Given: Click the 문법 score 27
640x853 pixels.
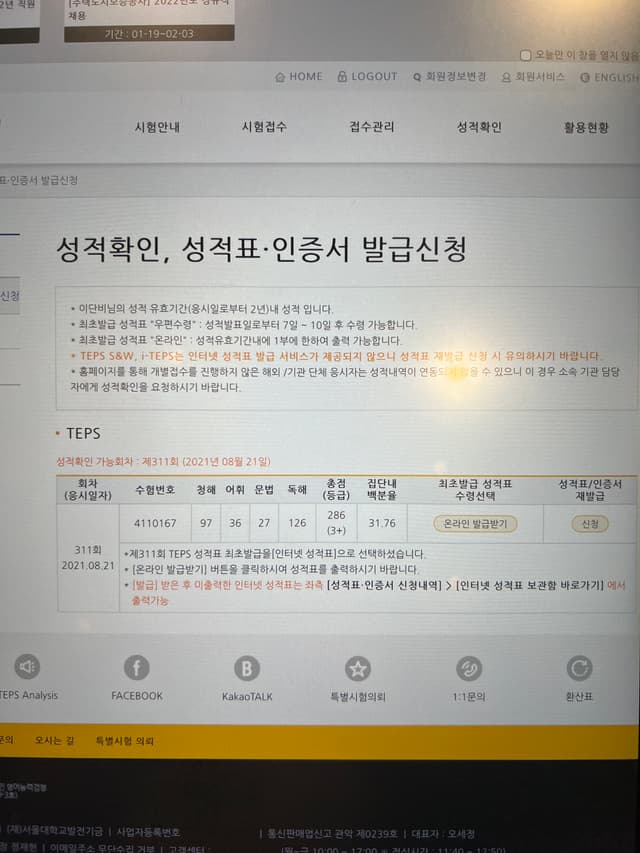Looking at the screenshot, I should [x=264, y=523].
